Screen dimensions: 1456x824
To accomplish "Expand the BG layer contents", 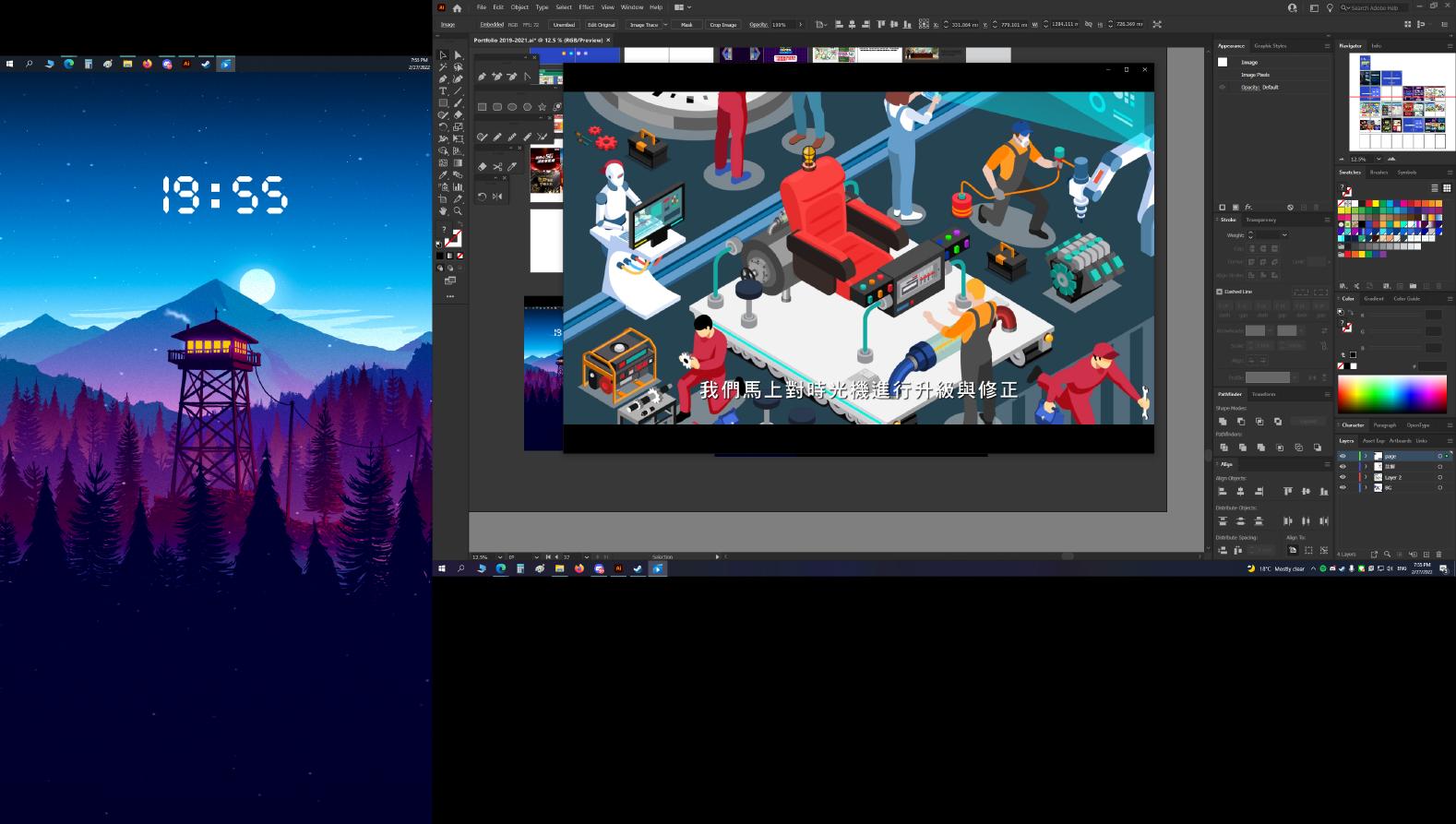I will [1366, 487].
